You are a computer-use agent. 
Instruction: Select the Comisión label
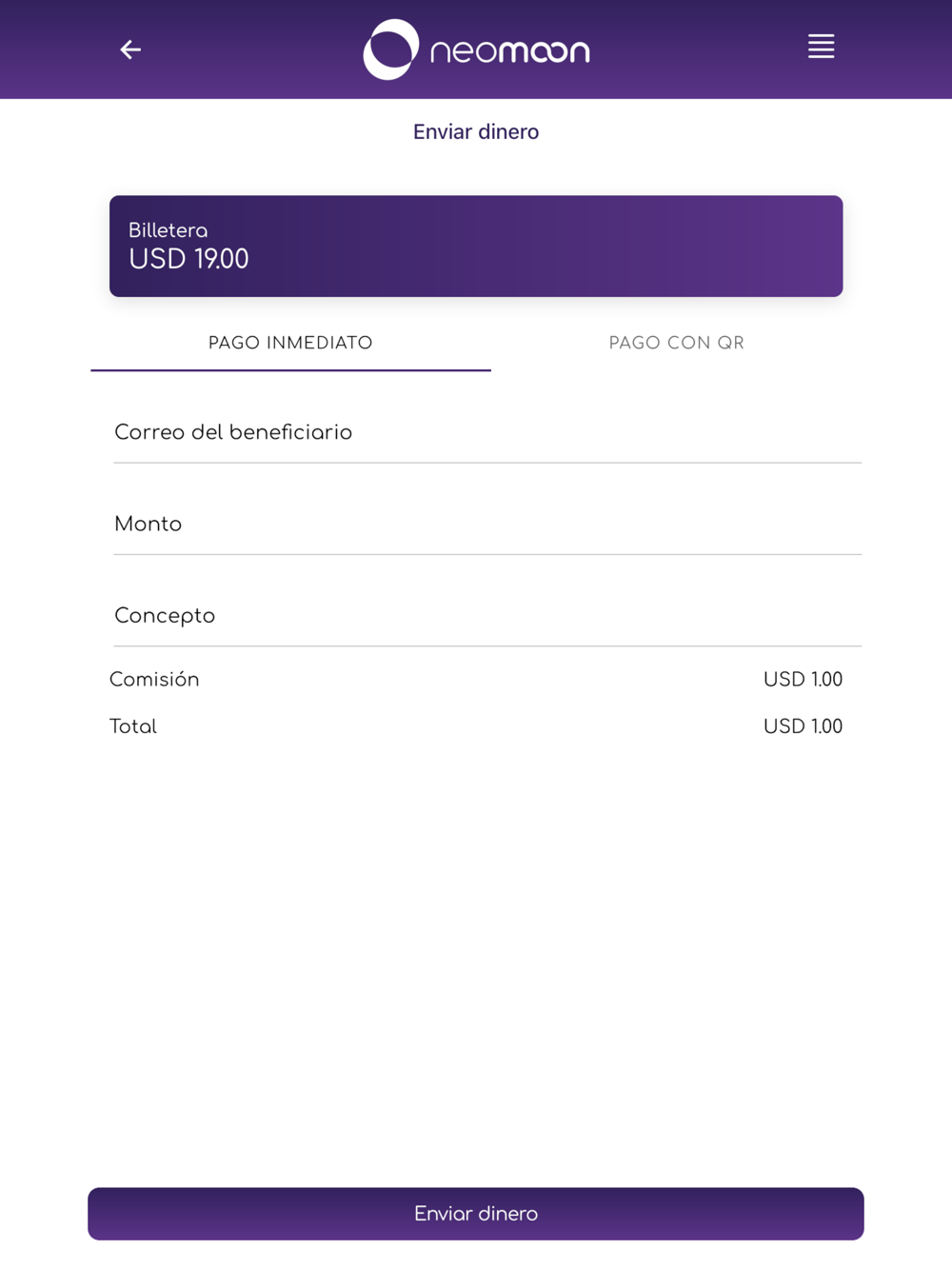[x=154, y=680]
